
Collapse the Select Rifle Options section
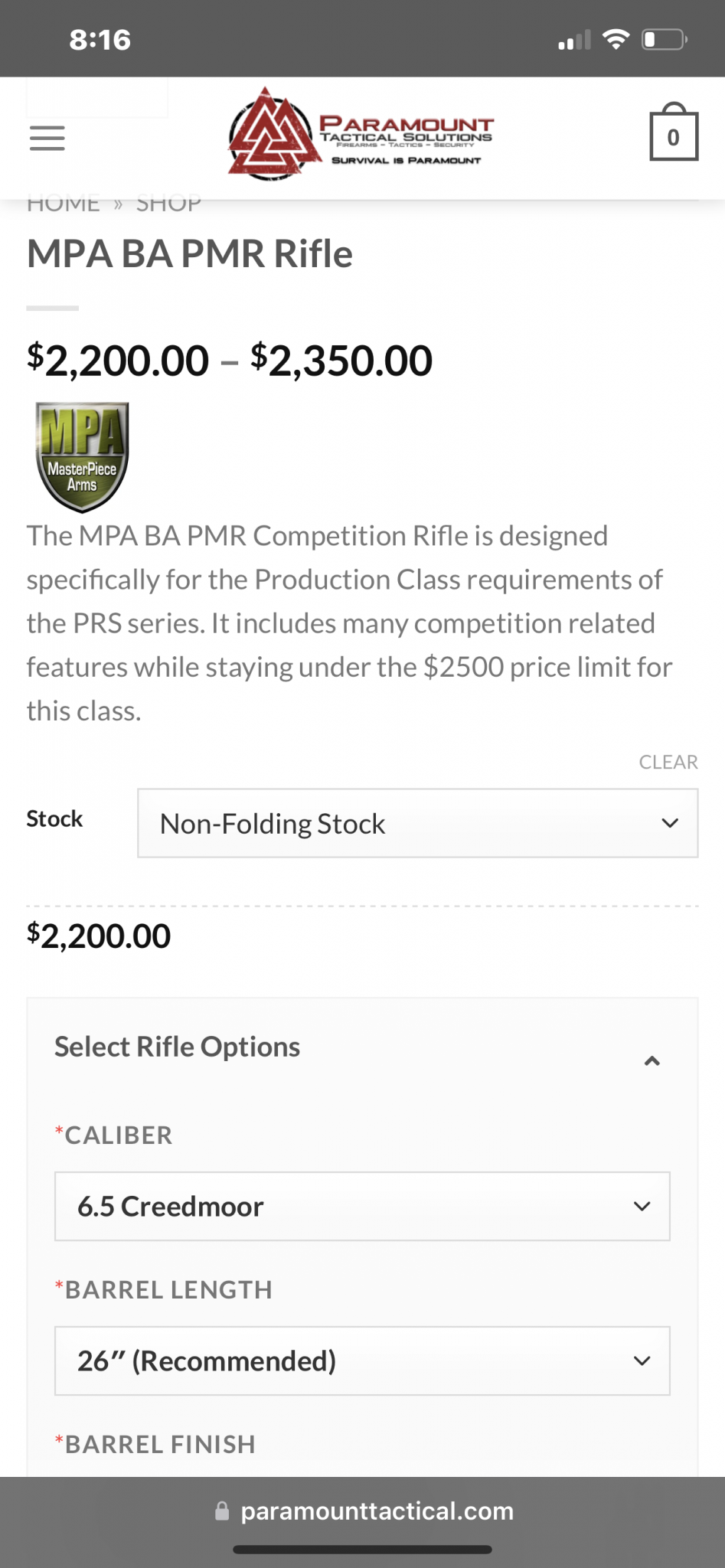652,1060
